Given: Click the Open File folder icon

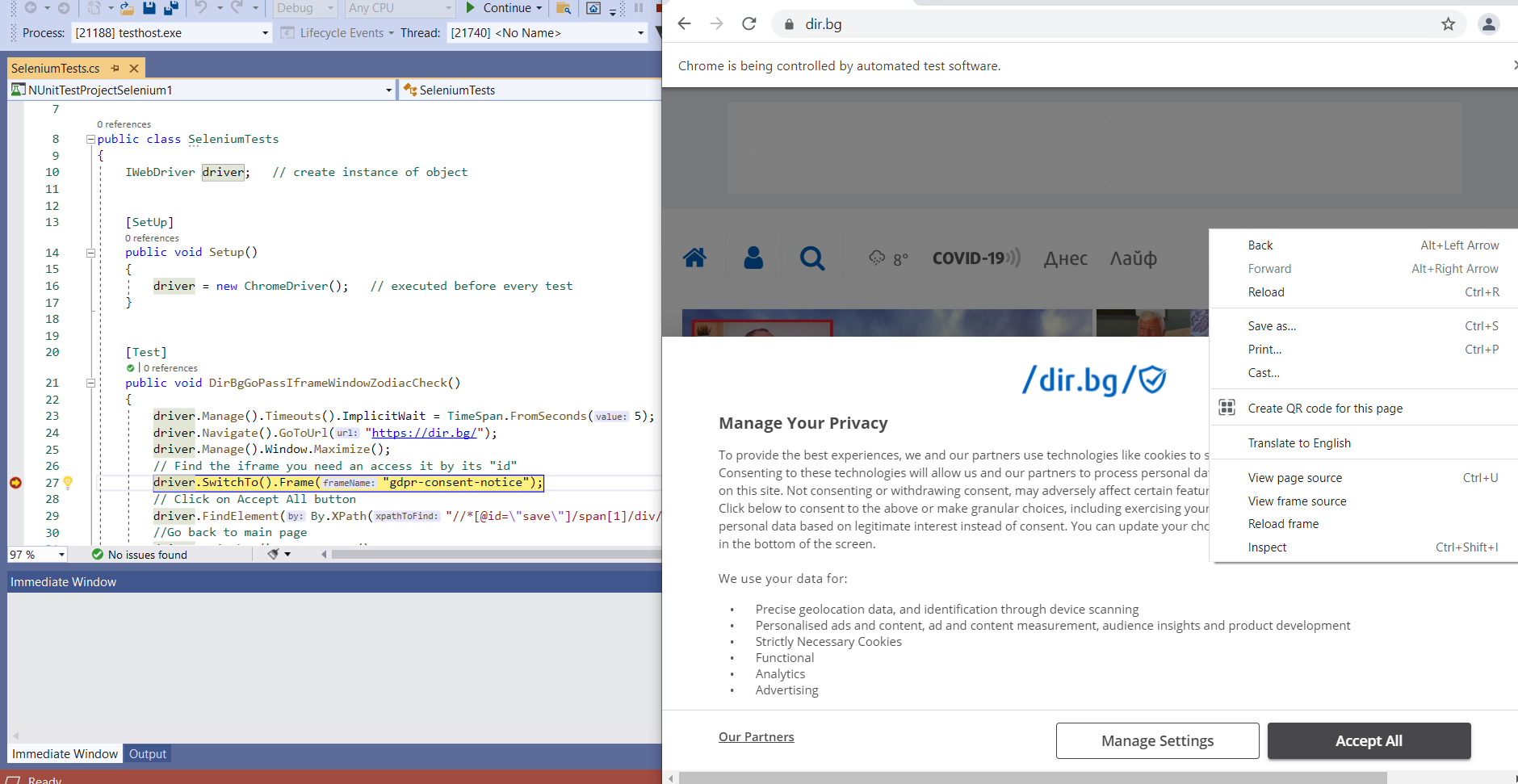Looking at the screenshot, I should coord(127,7).
